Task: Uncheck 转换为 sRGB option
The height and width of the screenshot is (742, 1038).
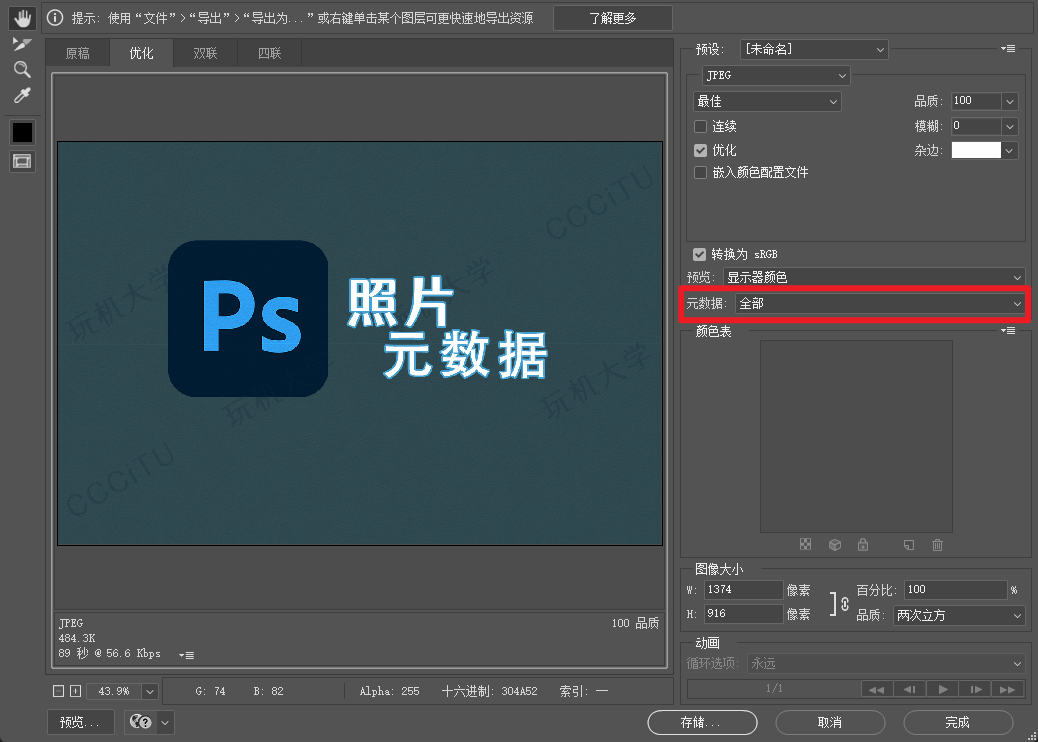Action: pos(699,255)
